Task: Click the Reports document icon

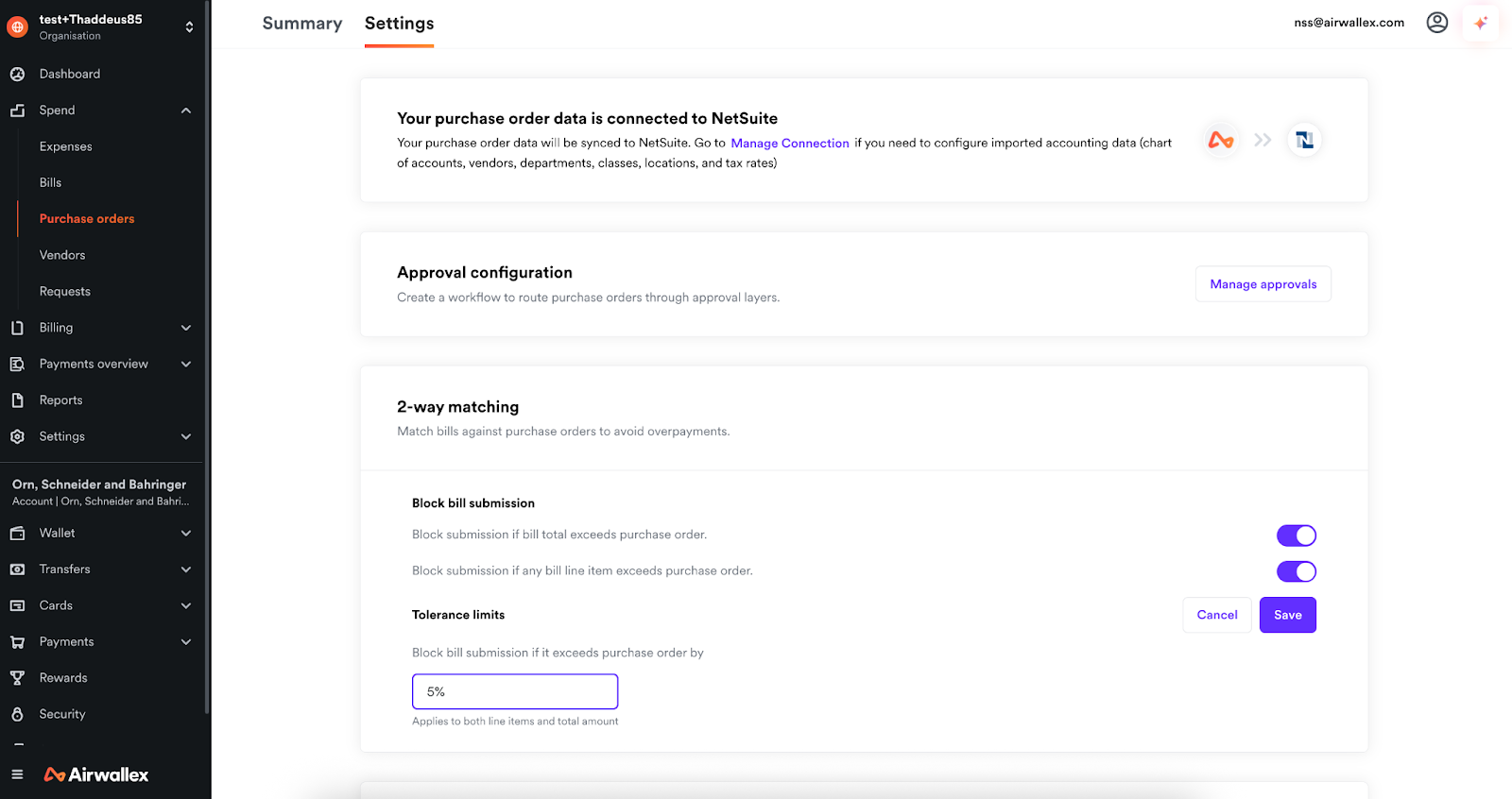Action: click(x=17, y=400)
